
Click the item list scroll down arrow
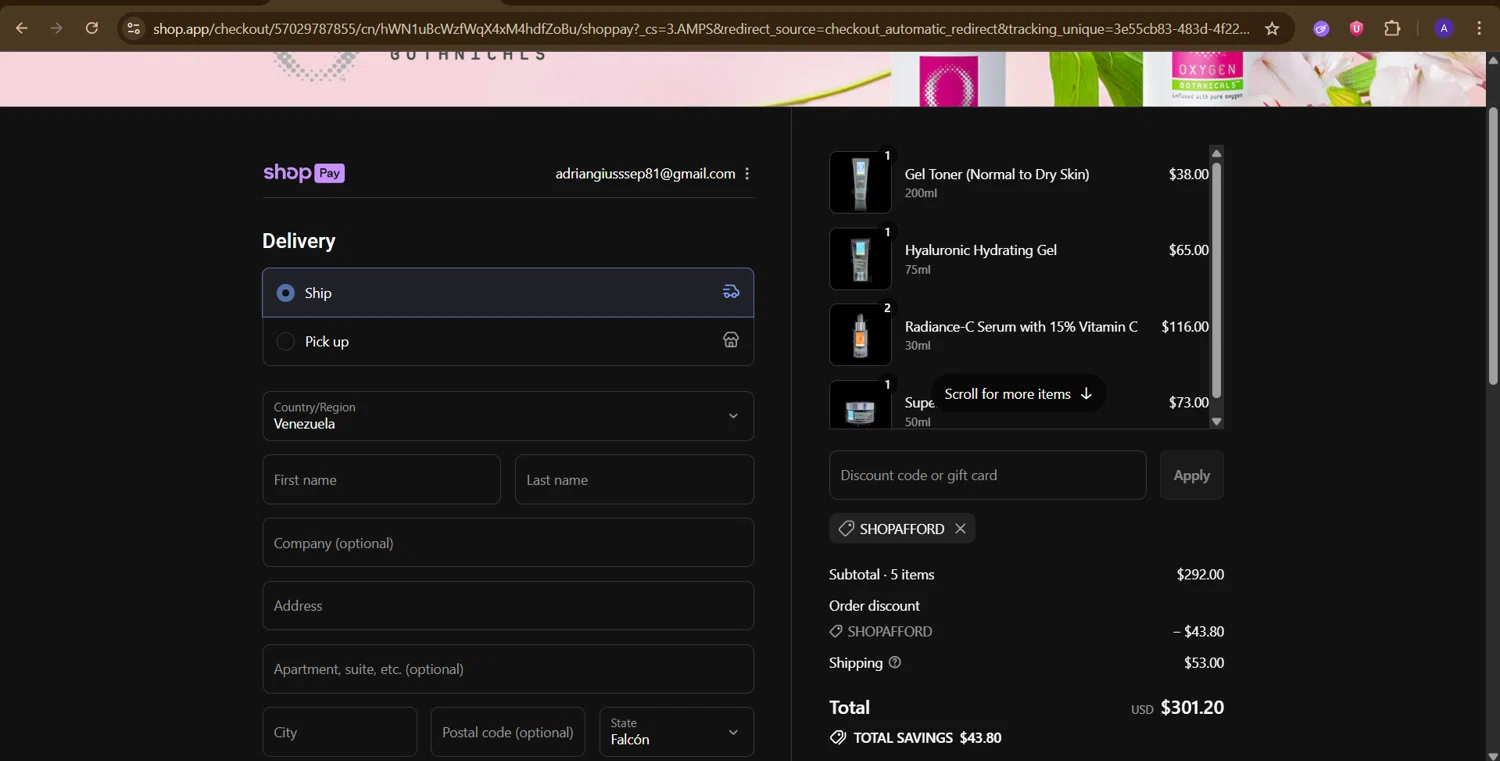1216,422
